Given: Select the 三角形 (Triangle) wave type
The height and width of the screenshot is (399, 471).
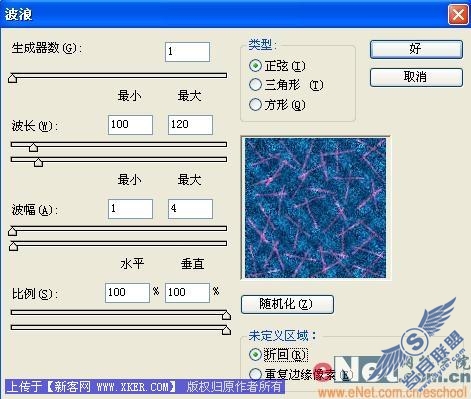Looking at the screenshot, I should (x=255, y=85).
